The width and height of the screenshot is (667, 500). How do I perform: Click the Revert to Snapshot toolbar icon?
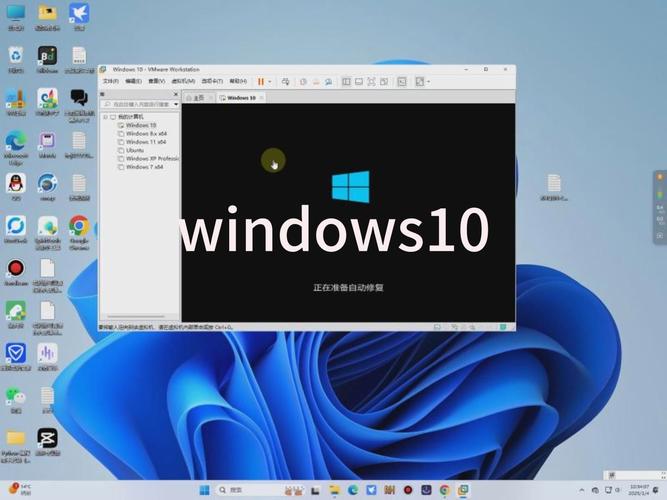point(316,81)
